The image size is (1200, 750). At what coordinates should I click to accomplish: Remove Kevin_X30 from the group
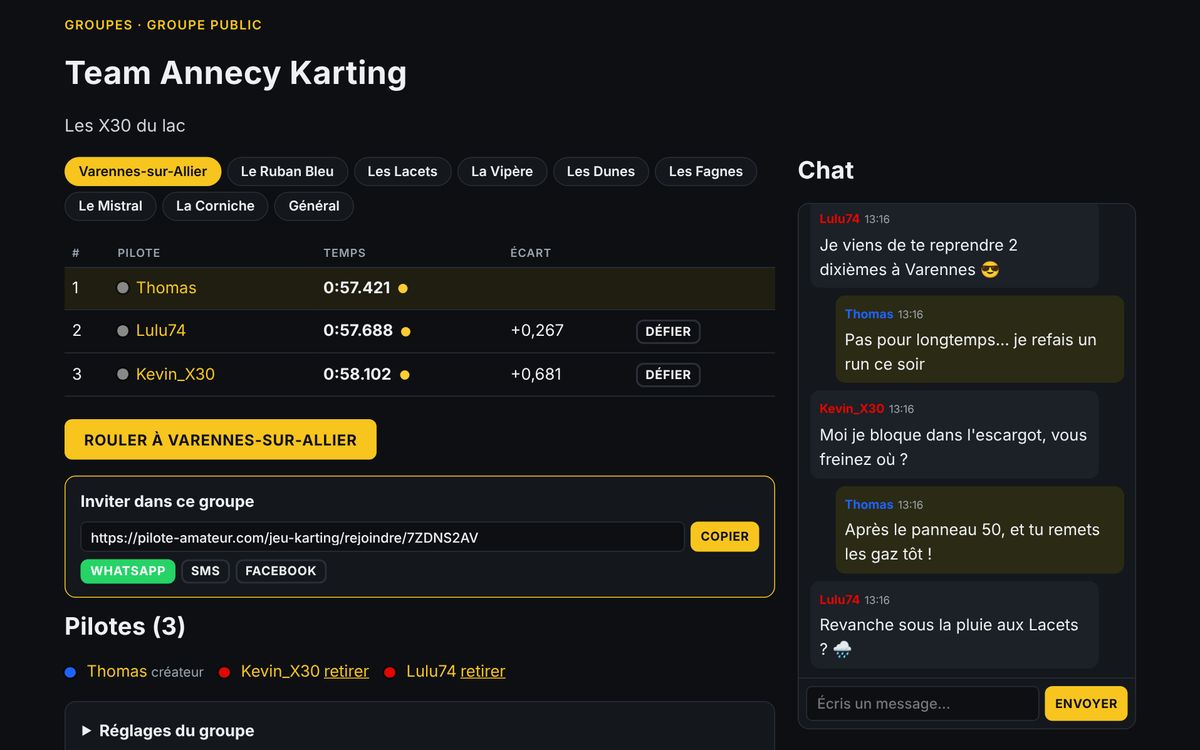click(x=346, y=671)
